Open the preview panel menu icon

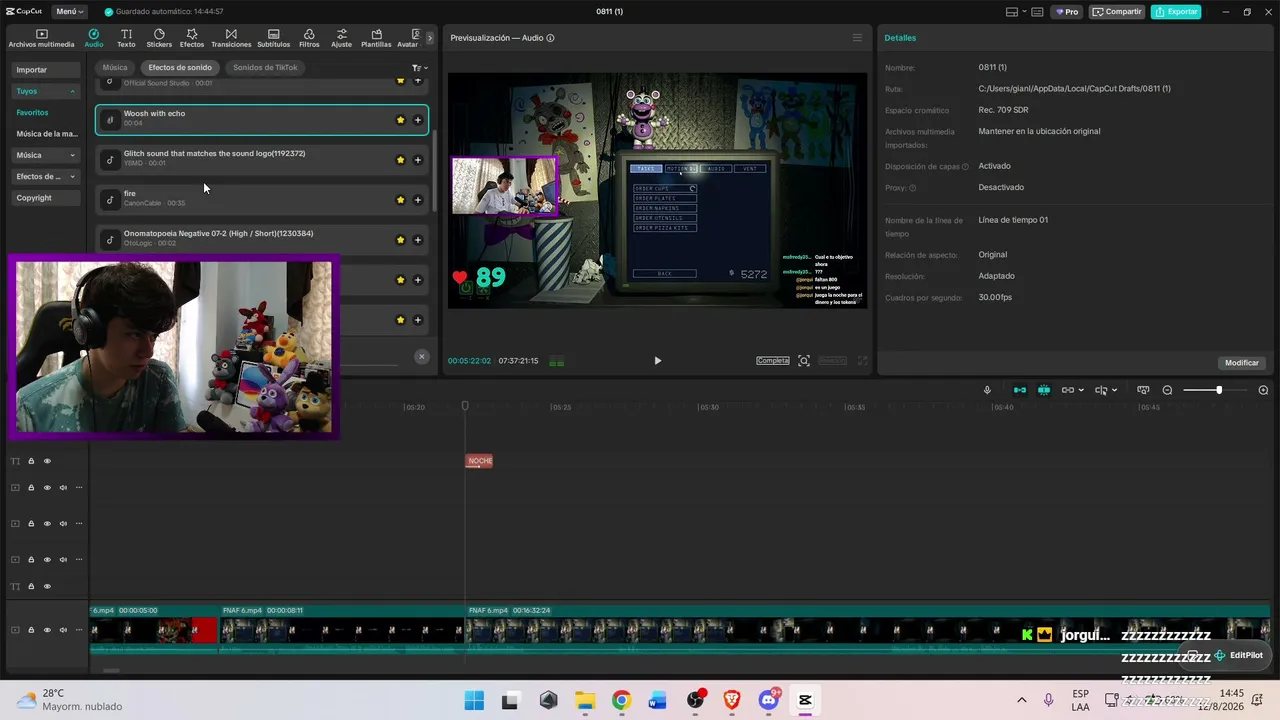pyautogui.click(x=857, y=38)
